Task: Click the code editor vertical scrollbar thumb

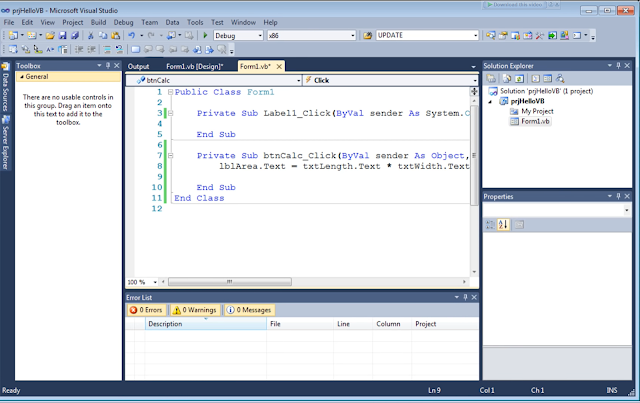Action: click(x=474, y=155)
